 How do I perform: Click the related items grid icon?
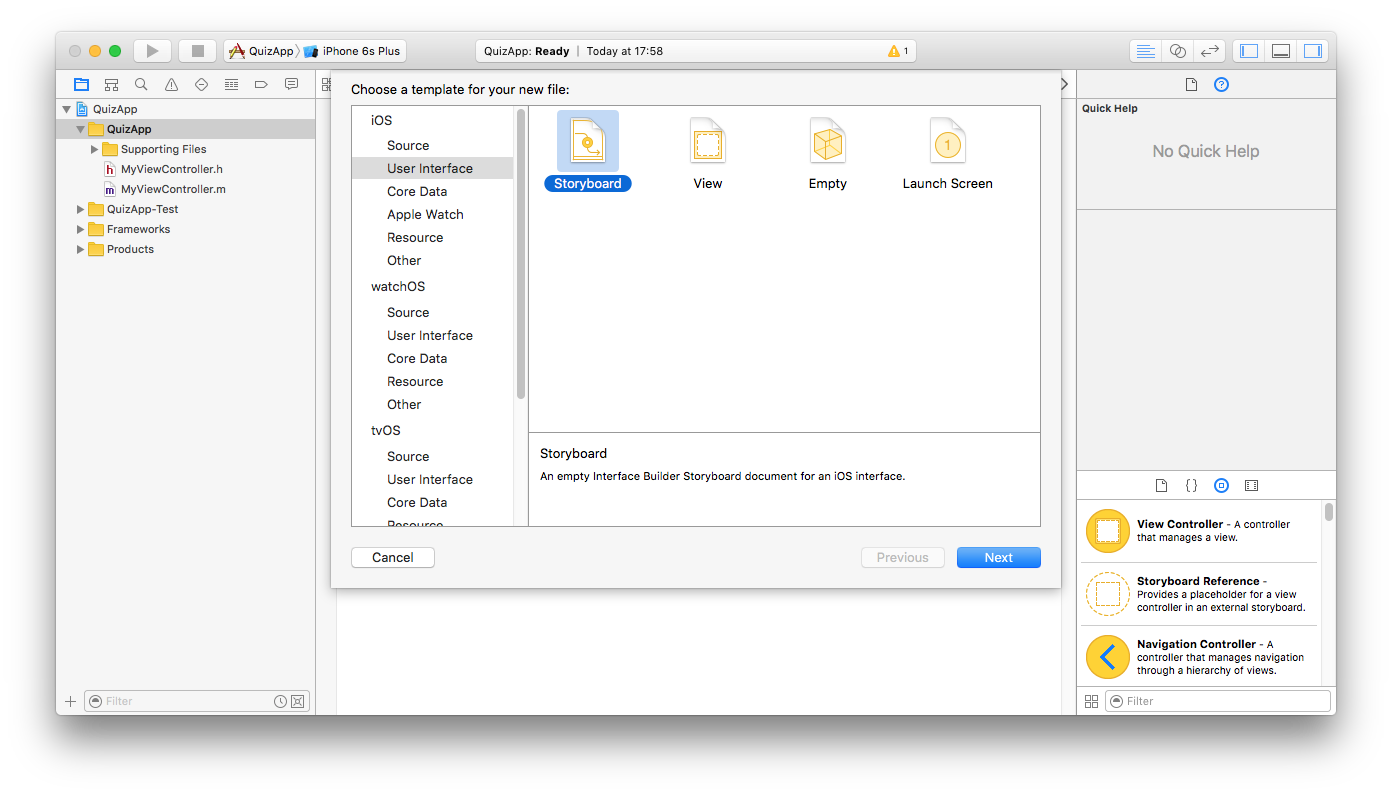(326, 85)
